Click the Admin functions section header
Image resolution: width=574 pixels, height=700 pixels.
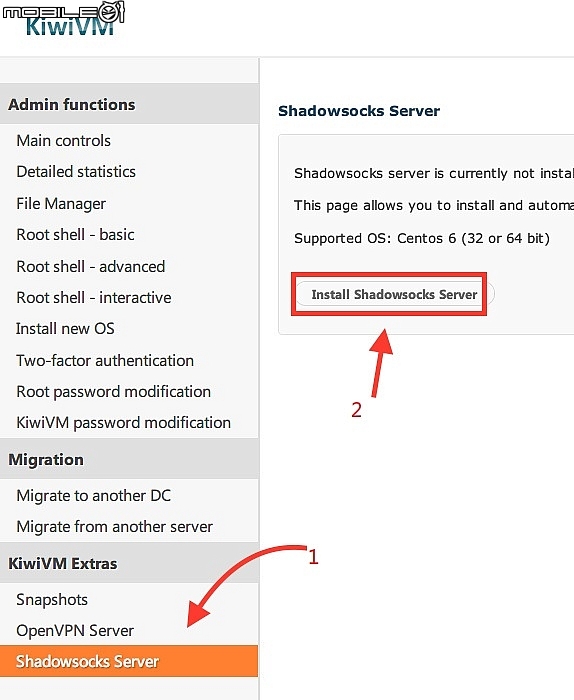click(x=129, y=104)
